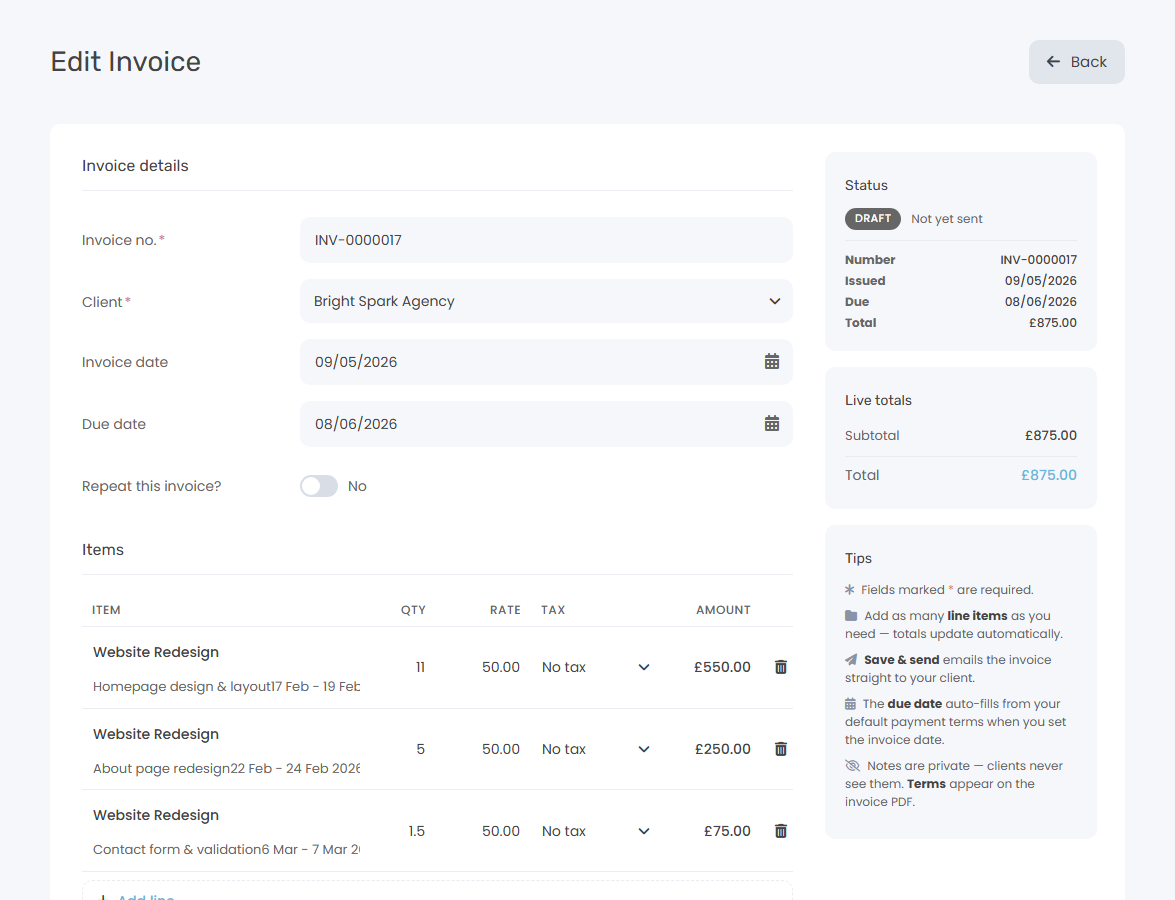Screen dimensions: 1175x900
Task: Click the asterisk icon in Tips
Action: point(850,590)
